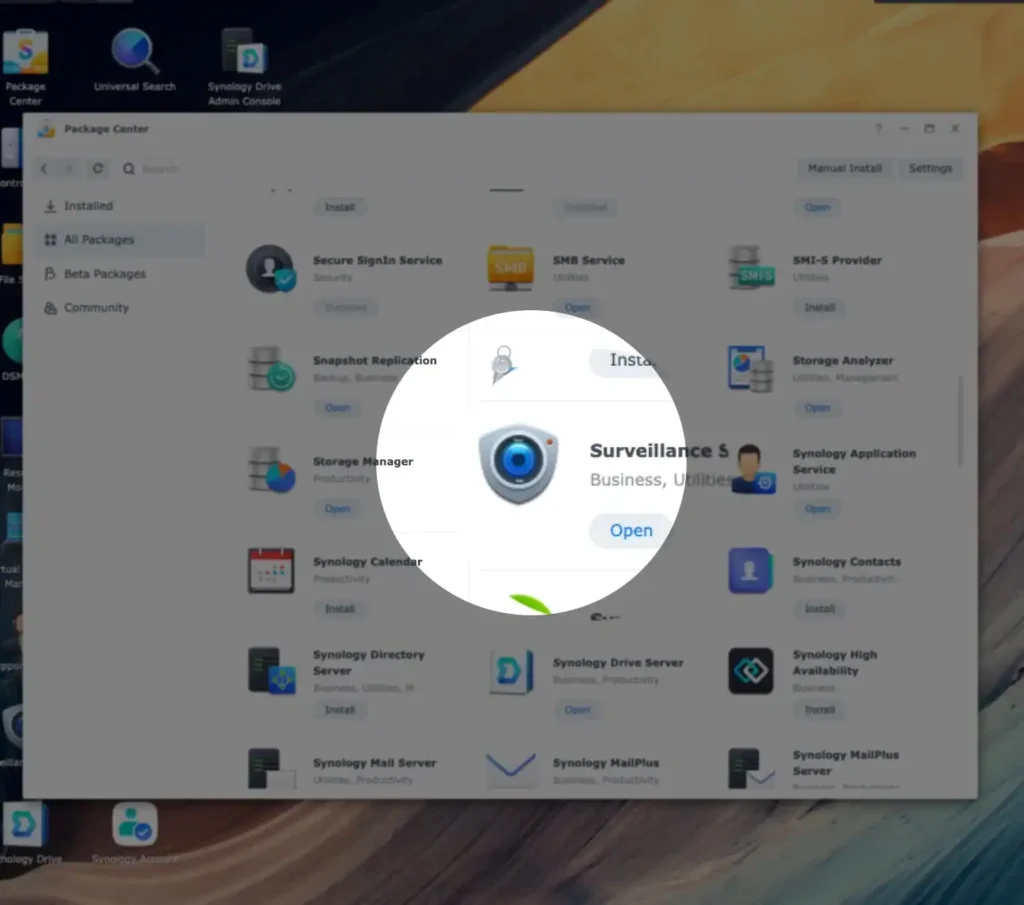Click the Snapshot Replication icon
The height and width of the screenshot is (905, 1024).
point(271,369)
